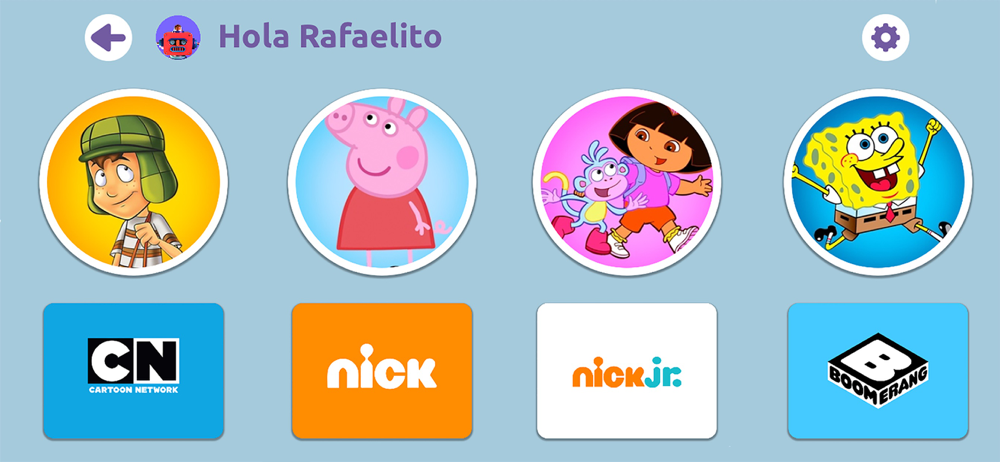Click El Chavo's green checkered cap
This screenshot has height=462, width=1000.
coord(121,140)
